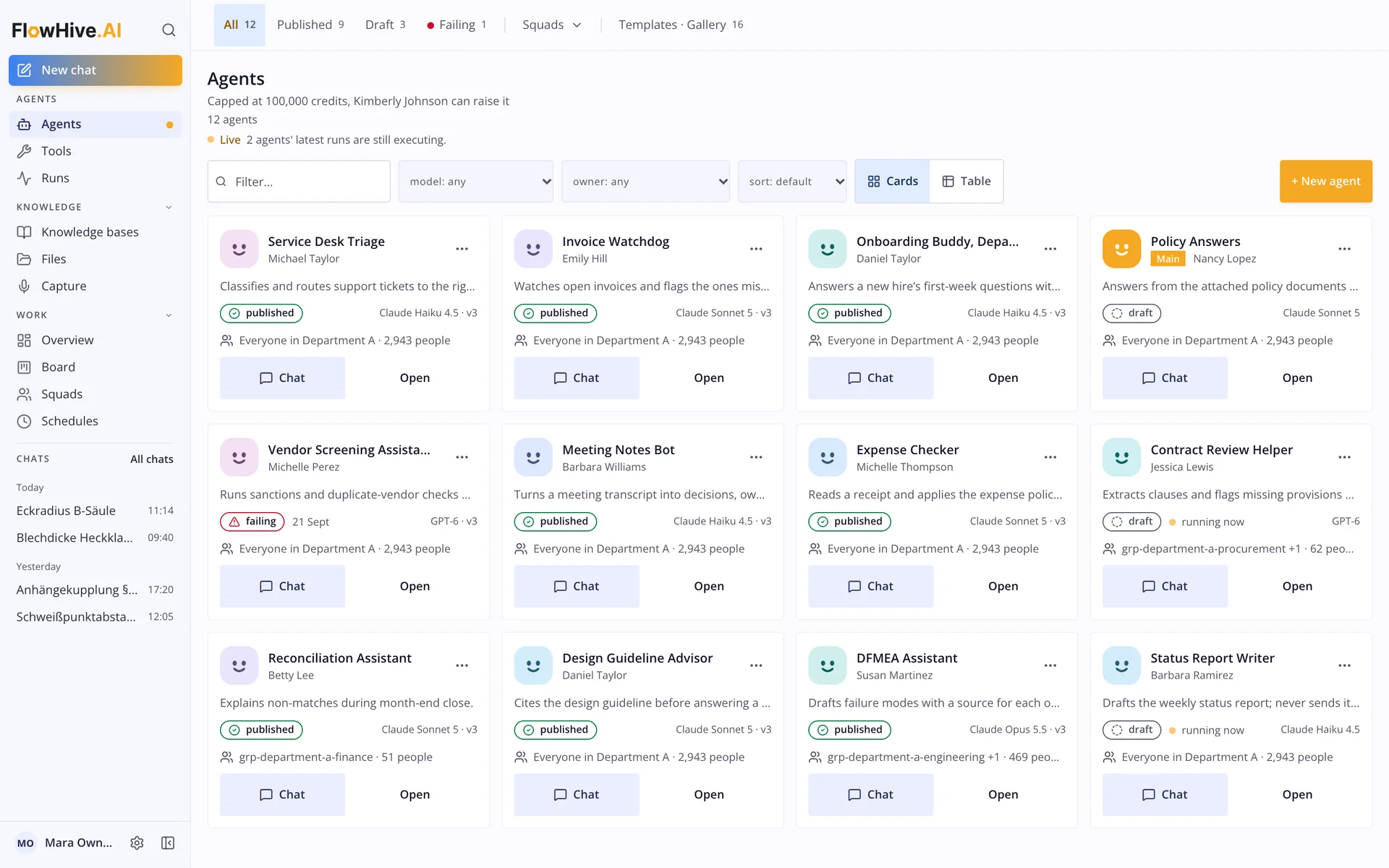
Task: Switch to the Table view
Action: point(967,182)
